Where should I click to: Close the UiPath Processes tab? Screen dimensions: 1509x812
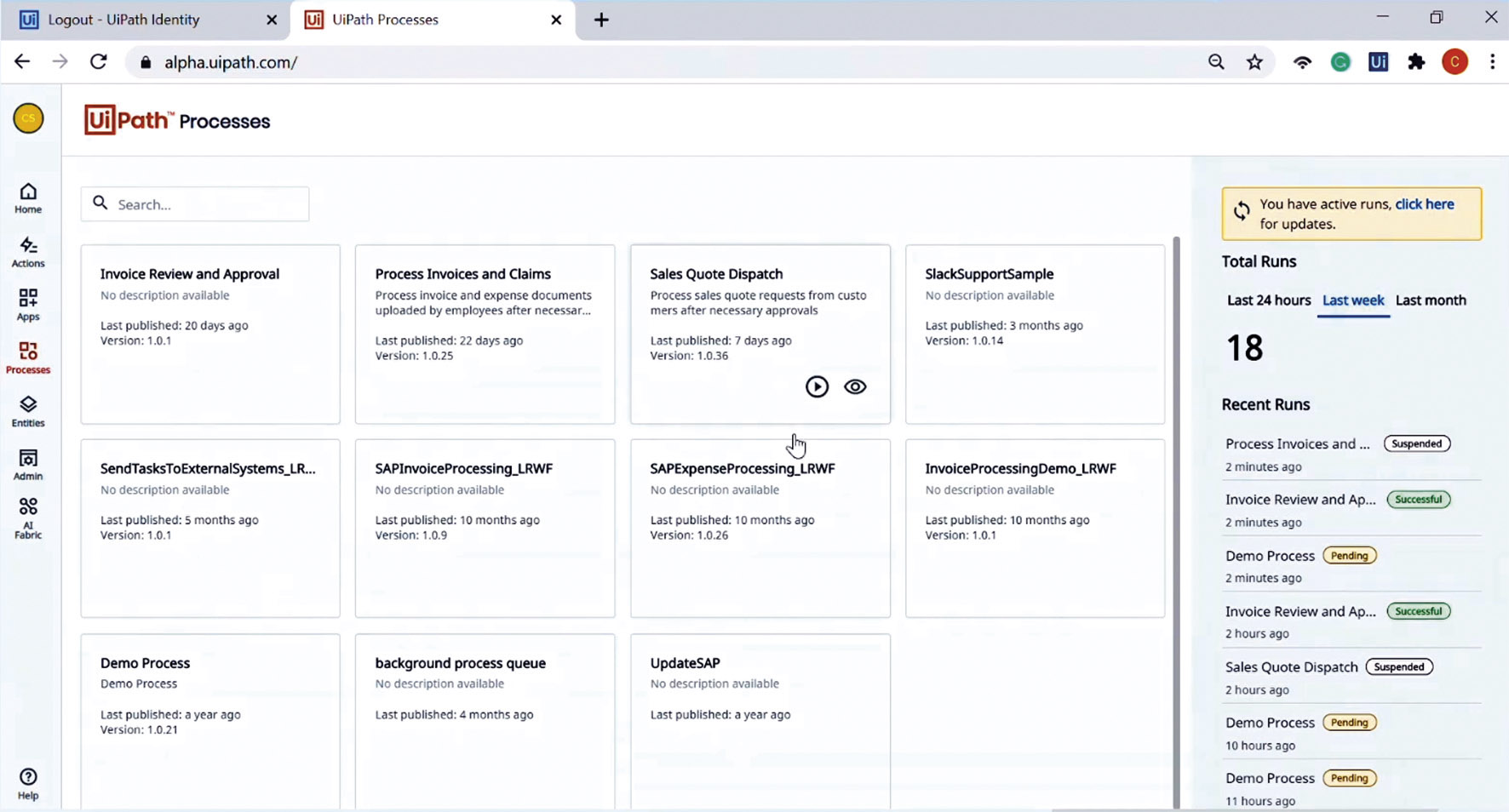point(556,20)
